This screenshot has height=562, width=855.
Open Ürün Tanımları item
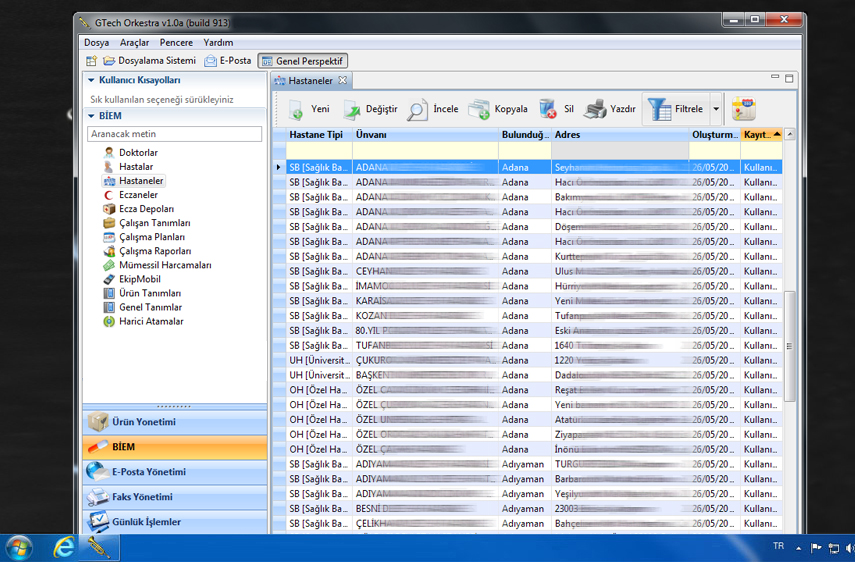coord(150,293)
